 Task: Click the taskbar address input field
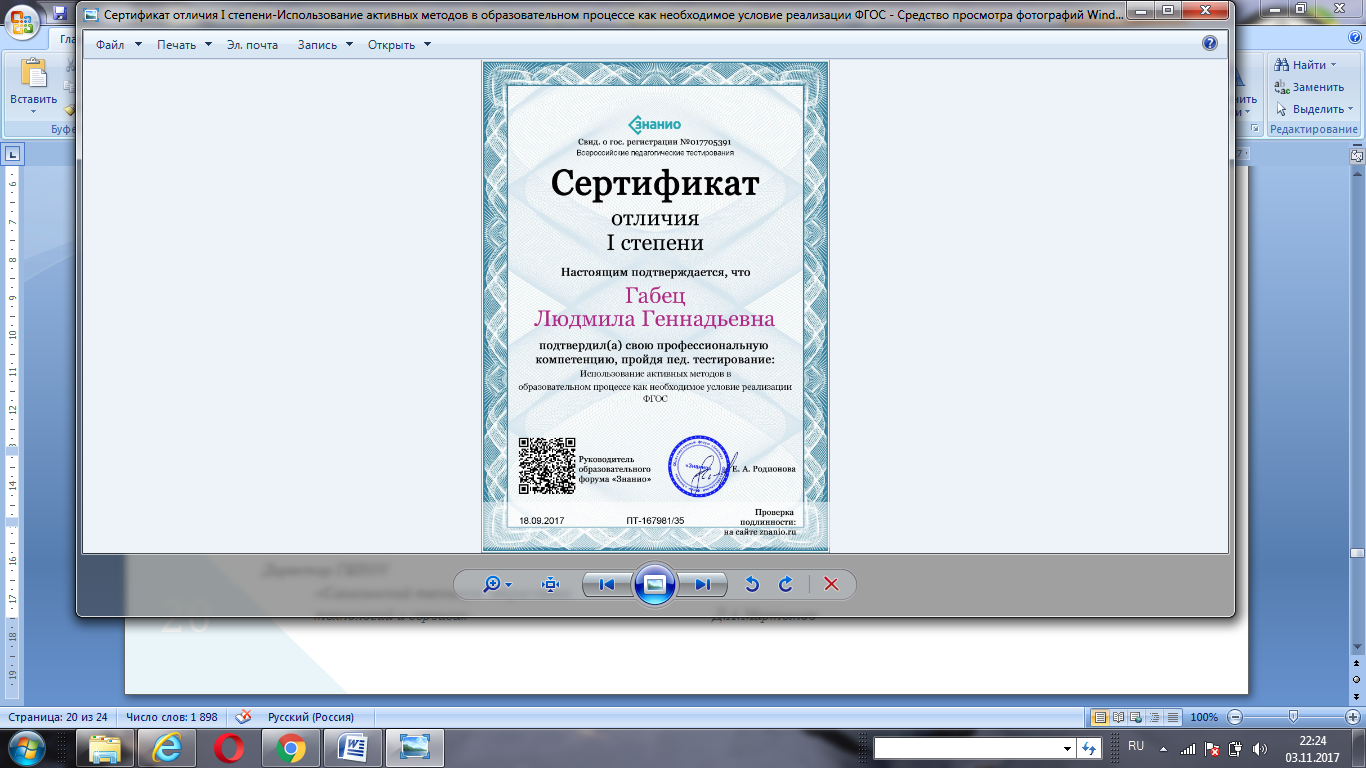(x=966, y=748)
